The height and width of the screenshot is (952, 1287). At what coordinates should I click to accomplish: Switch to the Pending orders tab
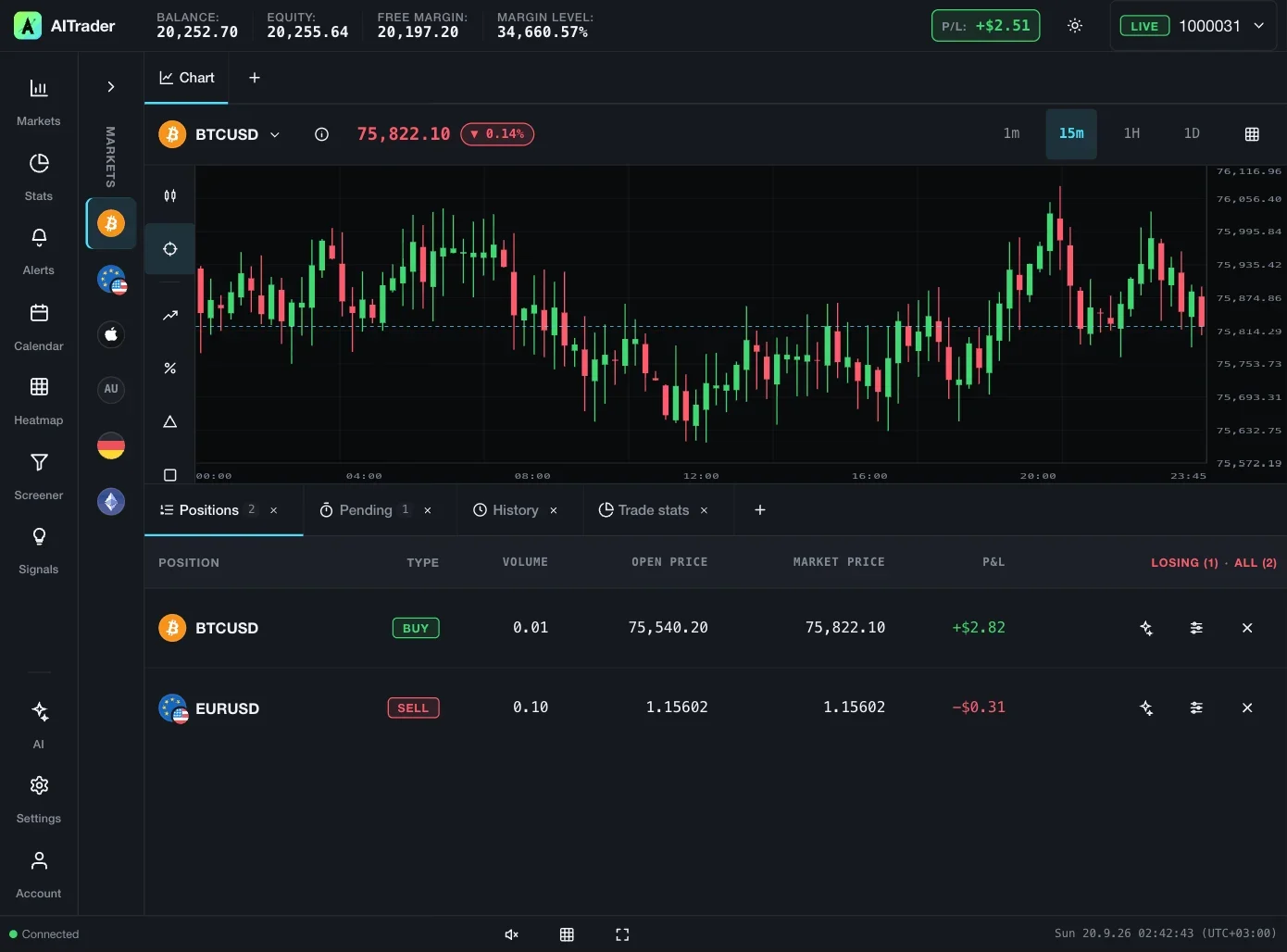[x=365, y=510]
